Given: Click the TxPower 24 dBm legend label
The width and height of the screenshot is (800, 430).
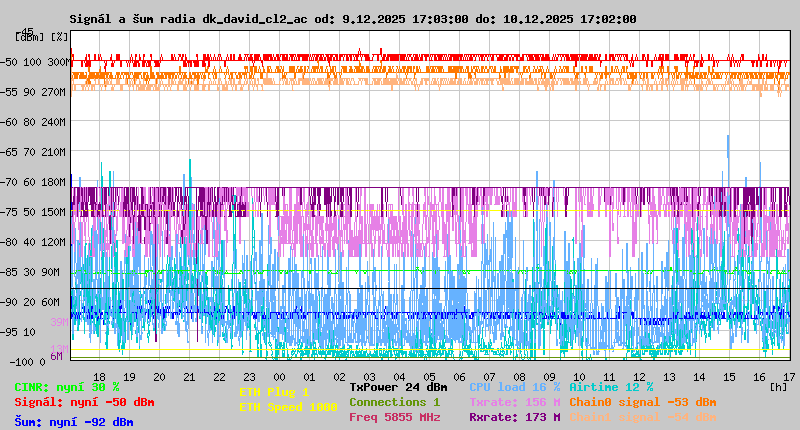Looking at the screenshot, I should tap(398, 387).
